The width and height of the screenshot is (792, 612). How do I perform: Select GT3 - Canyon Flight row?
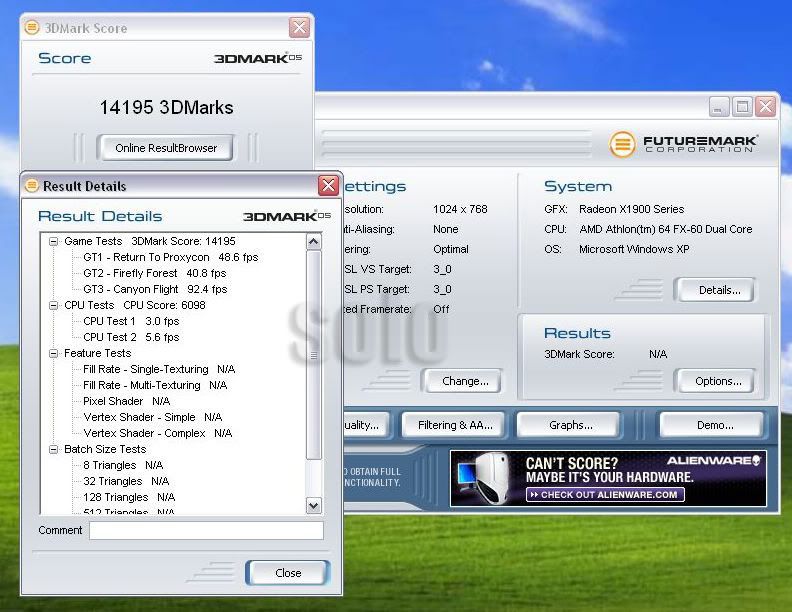[155, 289]
